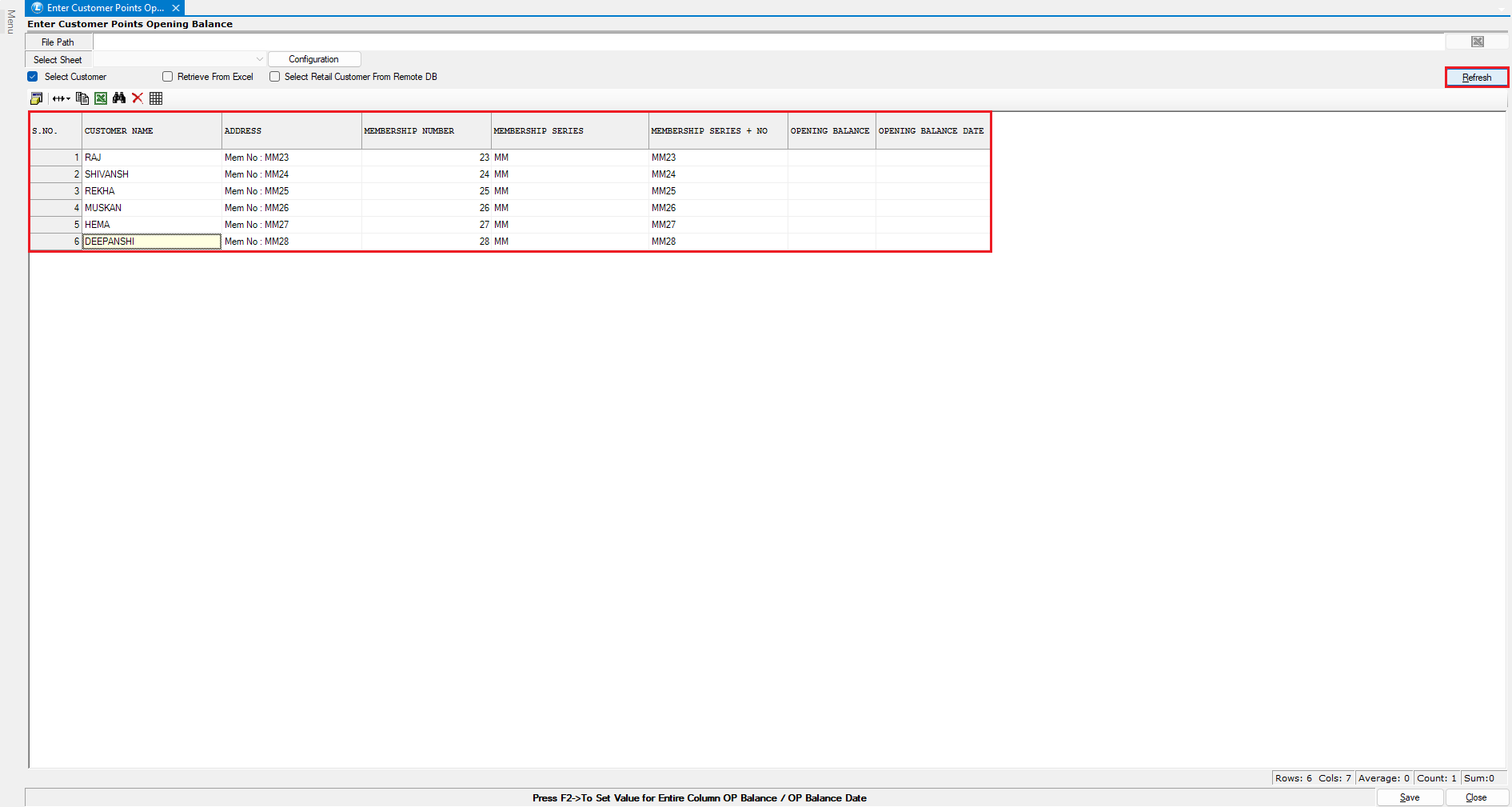1512x807 pixels.
Task: Click the browse file icon beside File Path
Action: point(1477,42)
